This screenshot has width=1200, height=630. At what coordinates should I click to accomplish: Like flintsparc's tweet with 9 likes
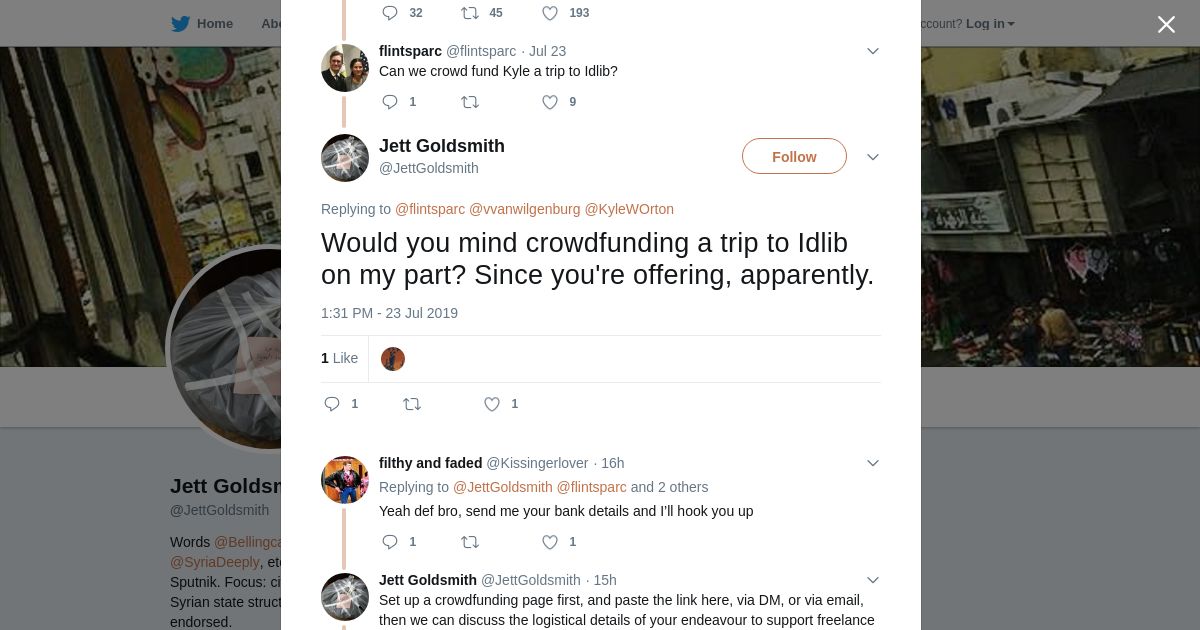click(x=550, y=102)
